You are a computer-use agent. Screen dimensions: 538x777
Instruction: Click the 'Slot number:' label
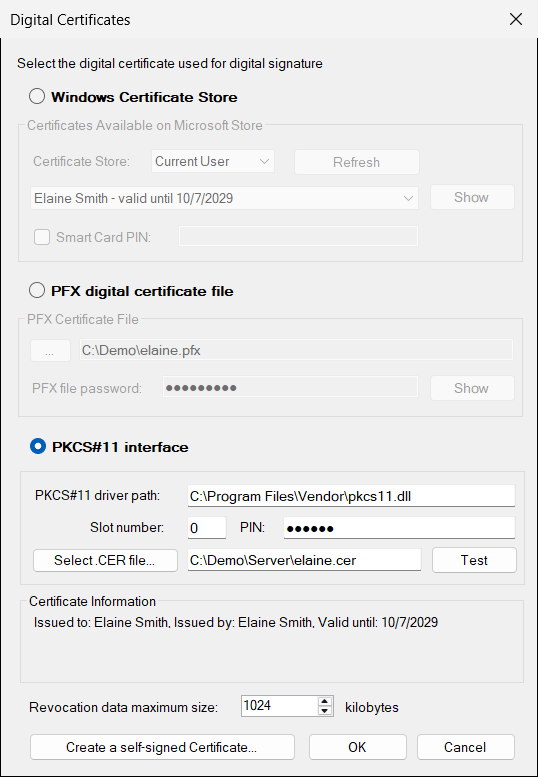(127, 527)
